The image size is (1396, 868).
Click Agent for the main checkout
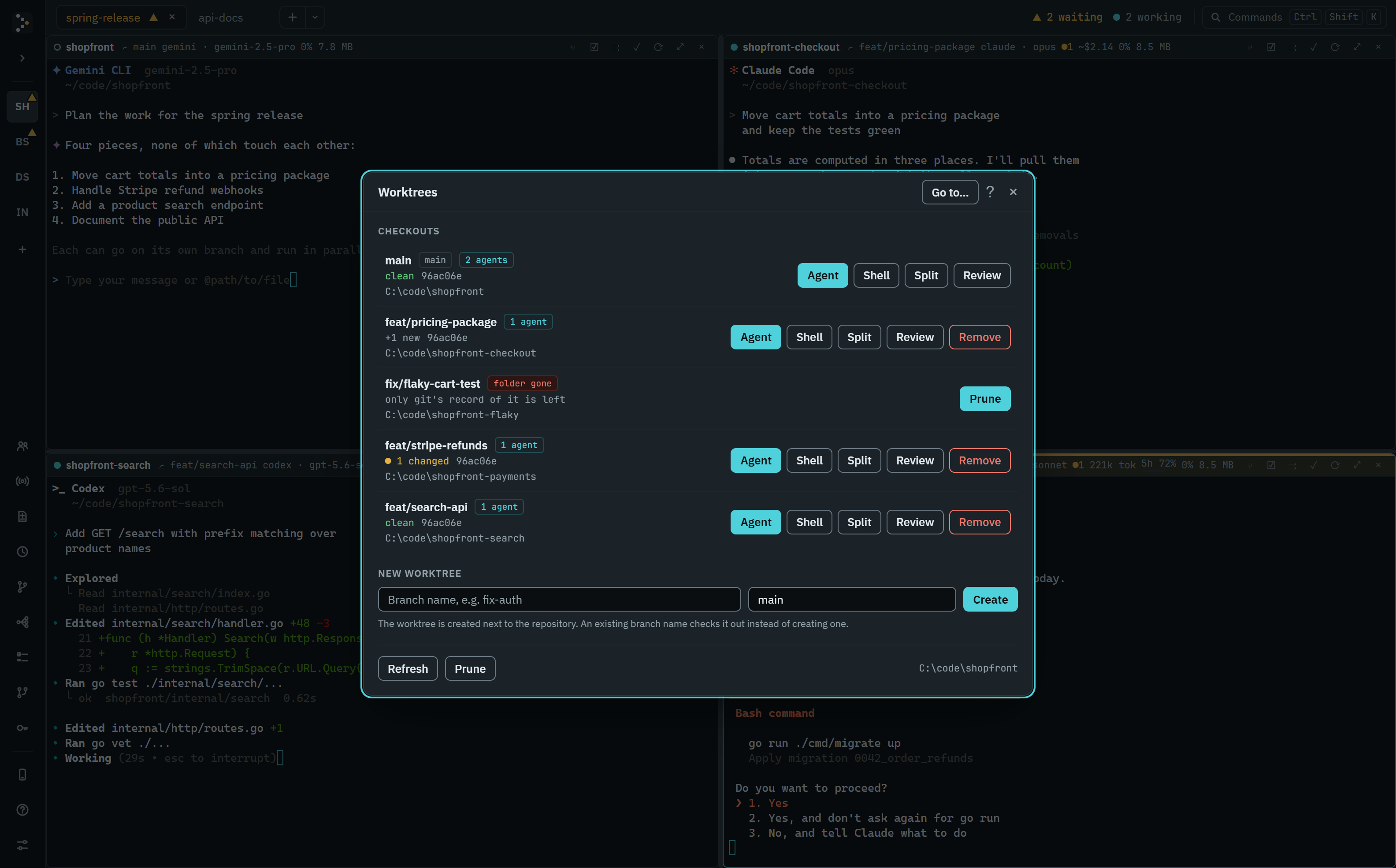click(x=823, y=275)
